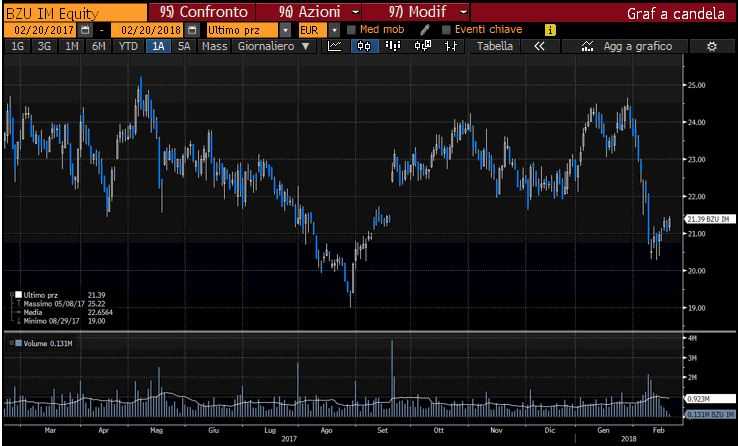Click the 0.923M volume average tag
Screen dimensions: 740x446
click(x=709, y=399)
